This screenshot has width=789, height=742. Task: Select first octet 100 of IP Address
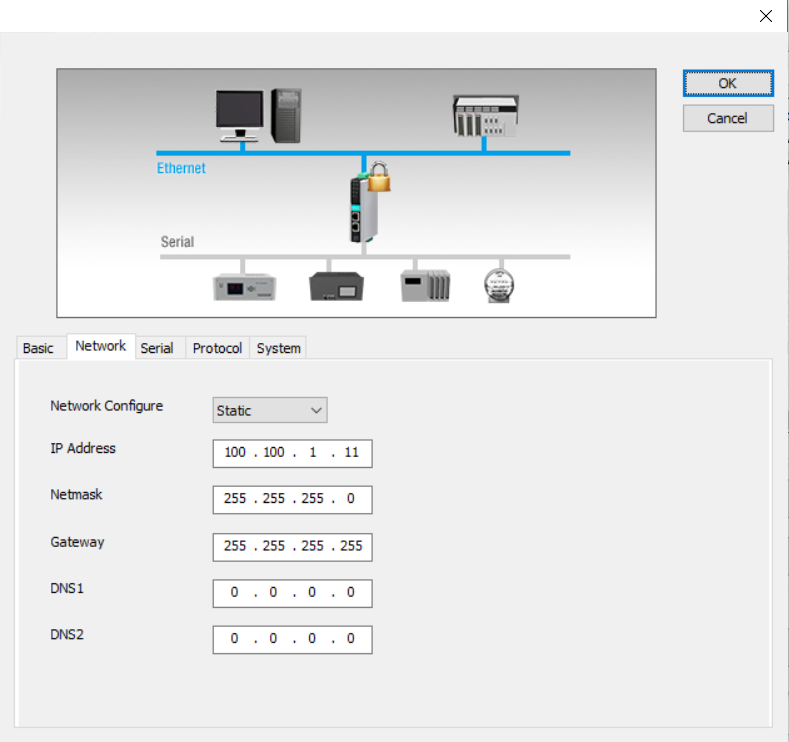(x=235, y=452)
